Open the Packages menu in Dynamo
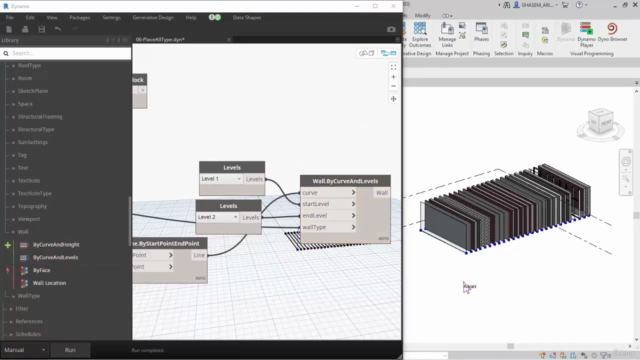Viewport: 640px width, 360px height. pos(80,18)
